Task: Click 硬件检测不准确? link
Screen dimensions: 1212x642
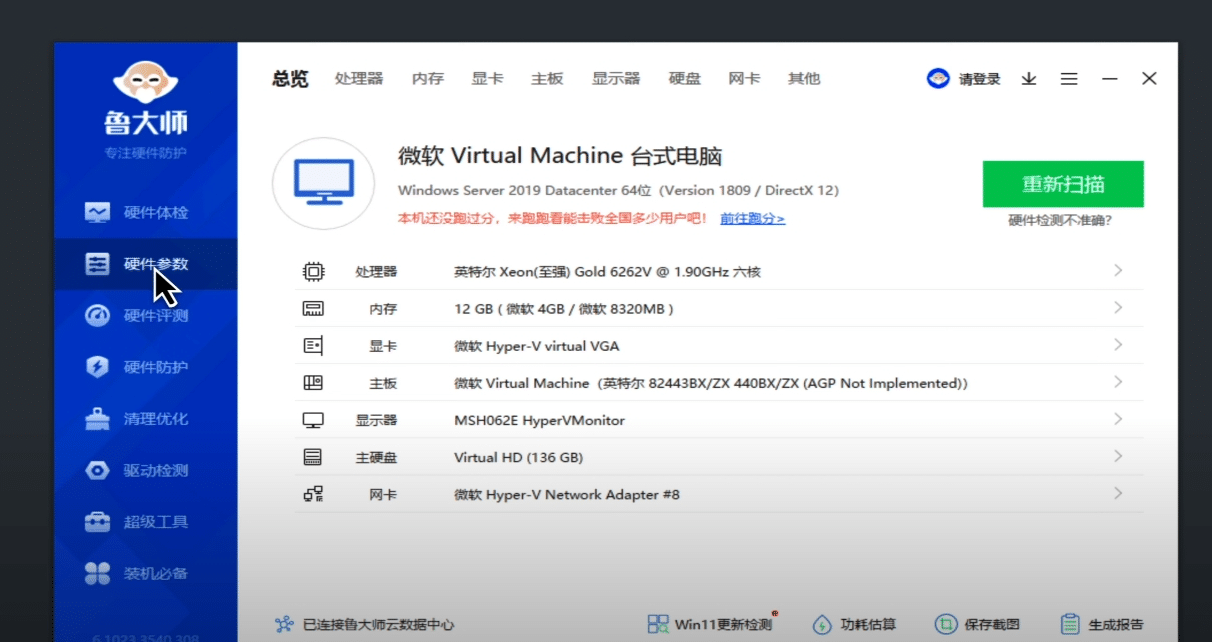Action: [x=1061, y=221]
